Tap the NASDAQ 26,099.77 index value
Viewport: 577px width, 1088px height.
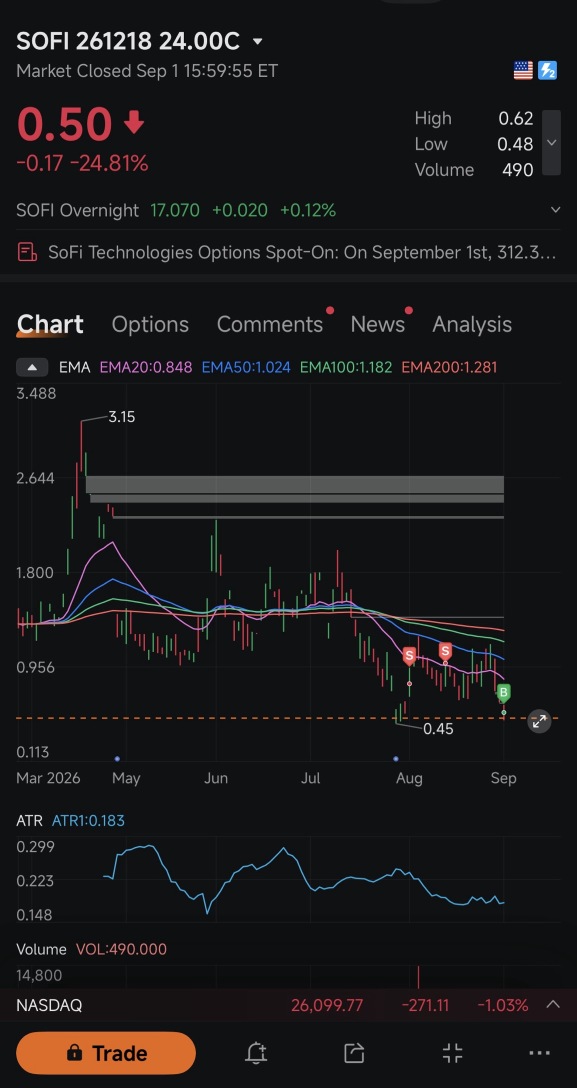coord(327,1005)
